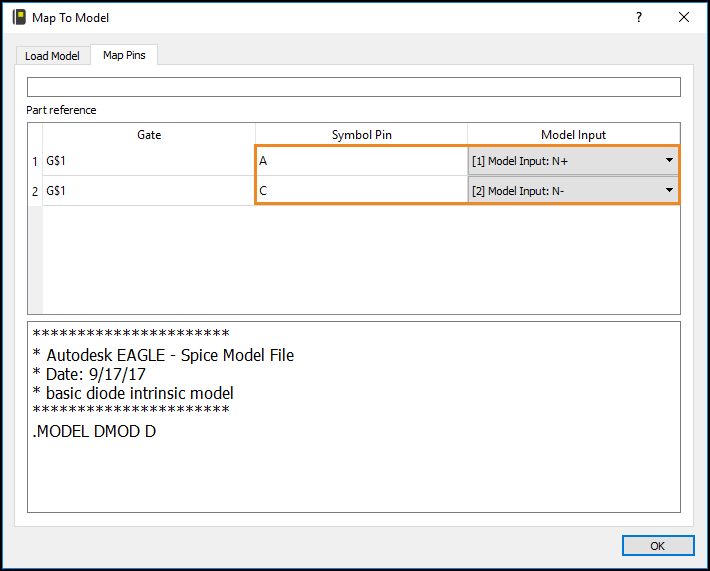The width and height of the screenshot is (710, 571).
Task: Click the EAGLE app icon in title bar
Action: (18, 17)
